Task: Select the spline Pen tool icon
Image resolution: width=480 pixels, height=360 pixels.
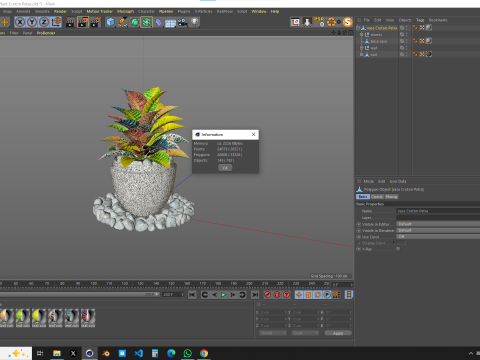Action: pos(122,22)
